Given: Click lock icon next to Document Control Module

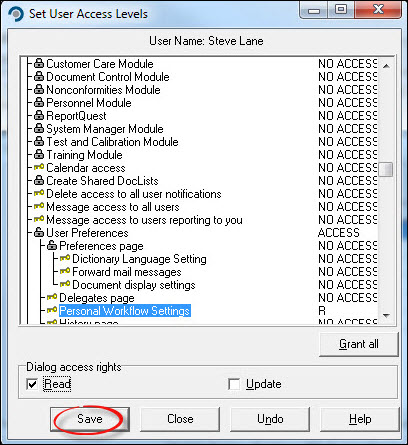Looking at the screenshot, I should 39,76.
